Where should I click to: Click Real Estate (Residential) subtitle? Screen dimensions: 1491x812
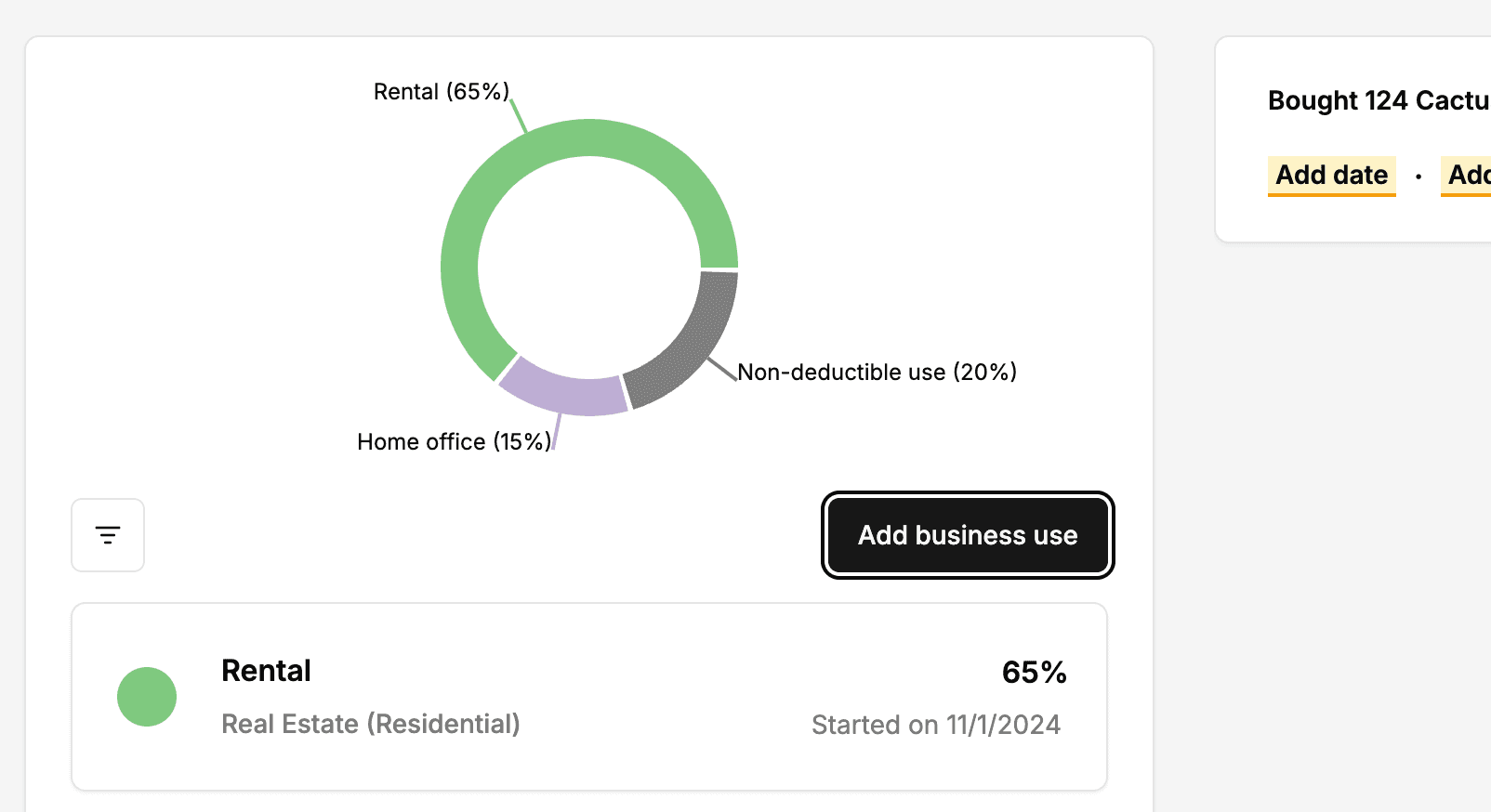[371, 724]
